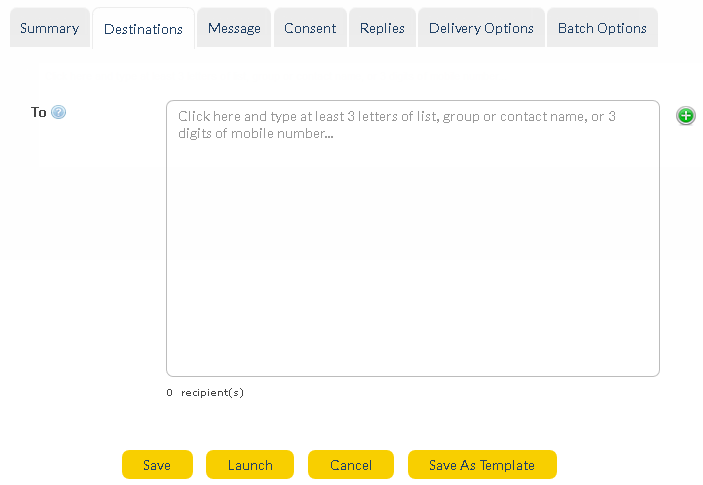Click the blue question mark icon
Screen dimensions: 703x485
tap(58, 113)
